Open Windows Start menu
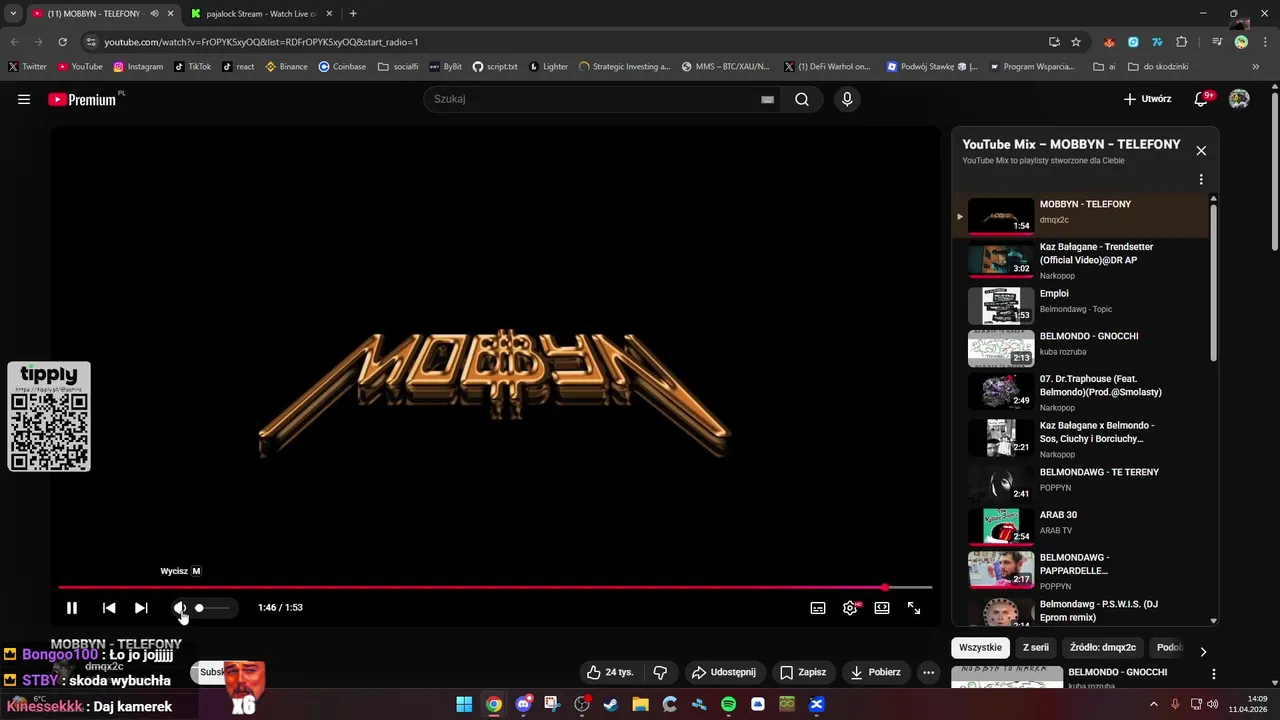The height and width of the screenshot is (720, 1280). (464, 704)
